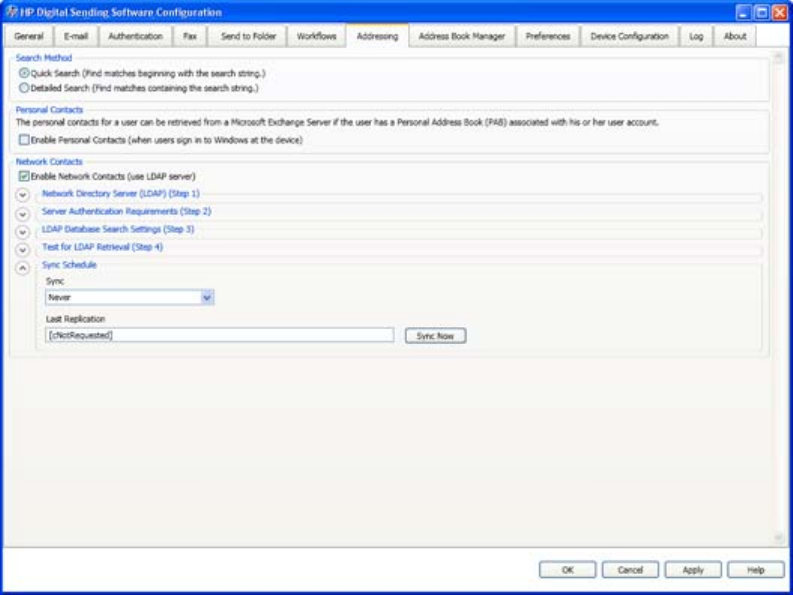Click the Search Method group label
Screen dimensions: 793x595
(44, 58)
